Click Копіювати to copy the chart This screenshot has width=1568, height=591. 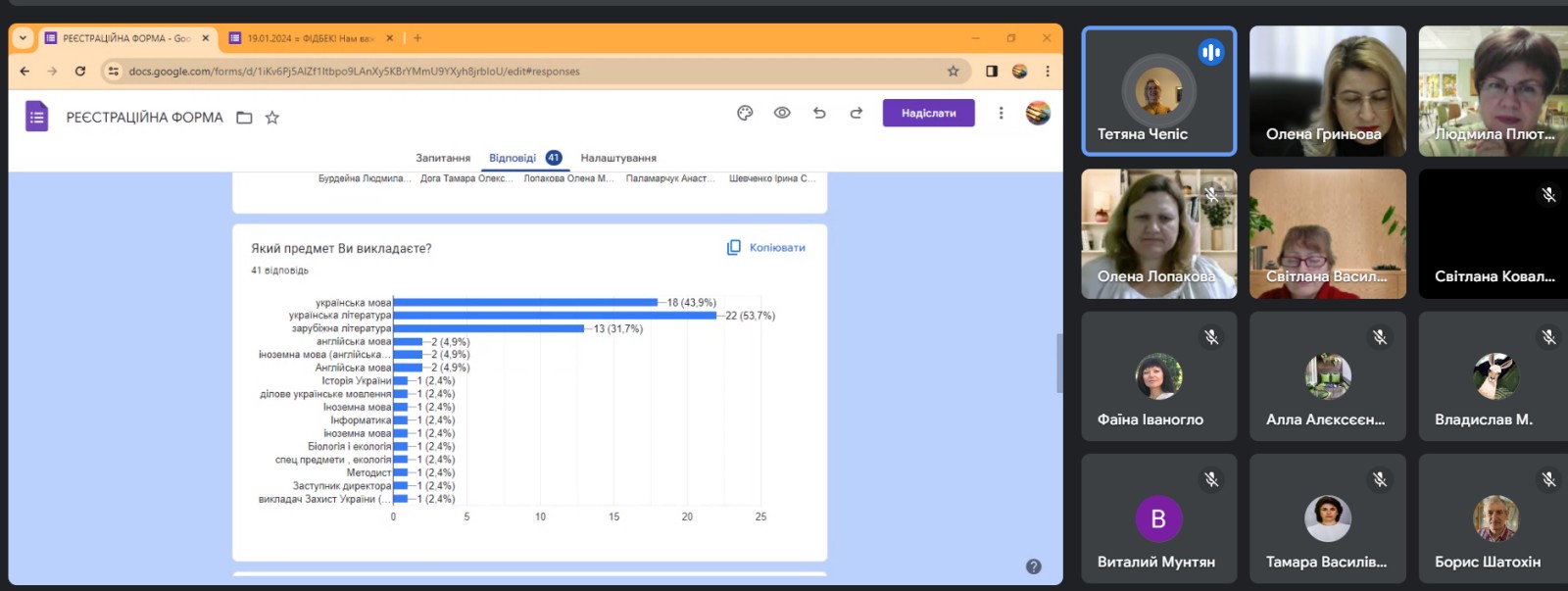tap(766, 248)
